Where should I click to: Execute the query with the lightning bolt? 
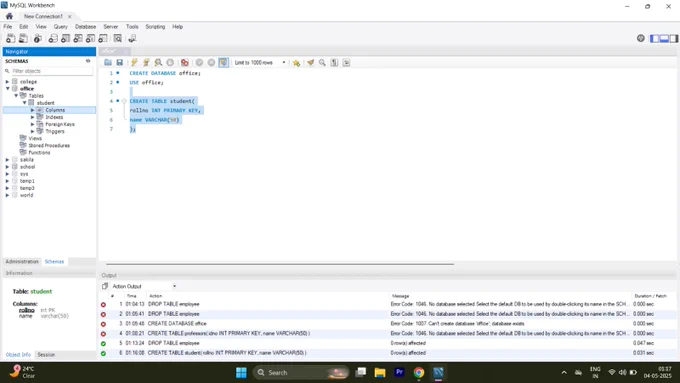tap(134, 62)
